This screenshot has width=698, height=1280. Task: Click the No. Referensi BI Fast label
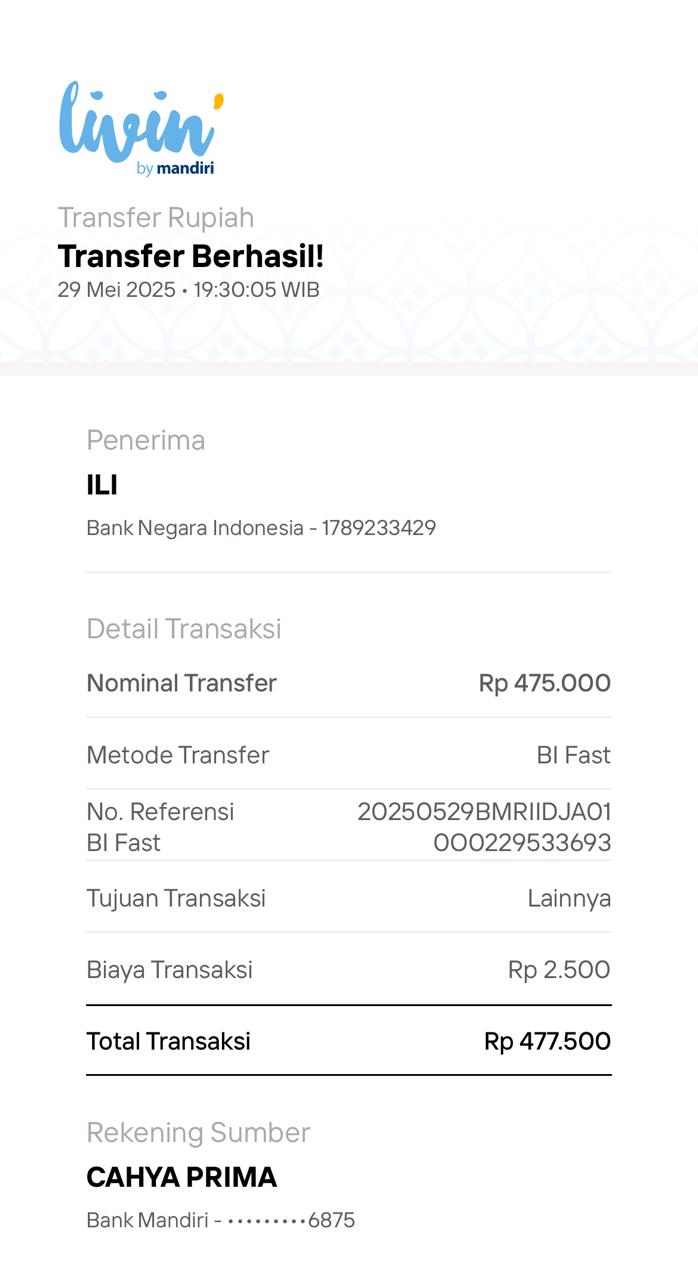(x=159, y=827)
